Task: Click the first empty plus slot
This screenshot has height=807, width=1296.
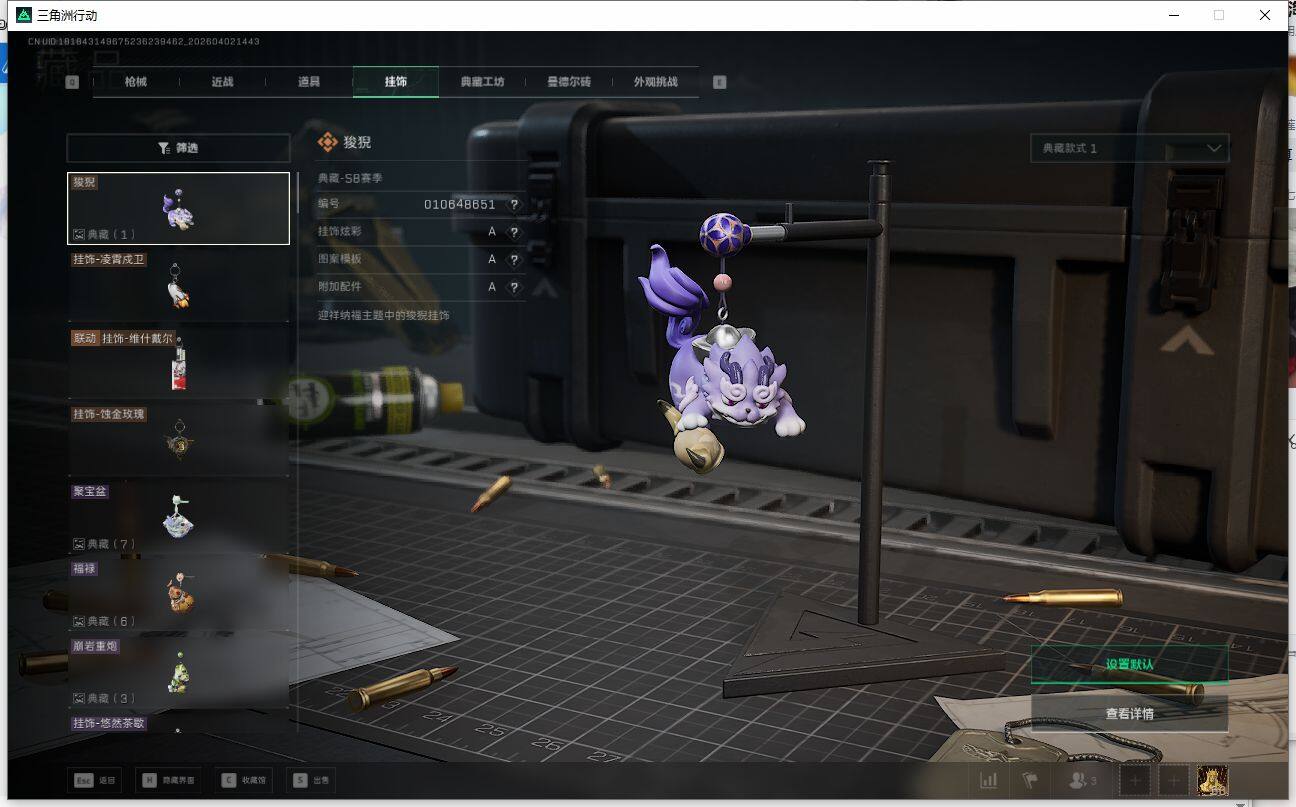Action: [1134, 780]
